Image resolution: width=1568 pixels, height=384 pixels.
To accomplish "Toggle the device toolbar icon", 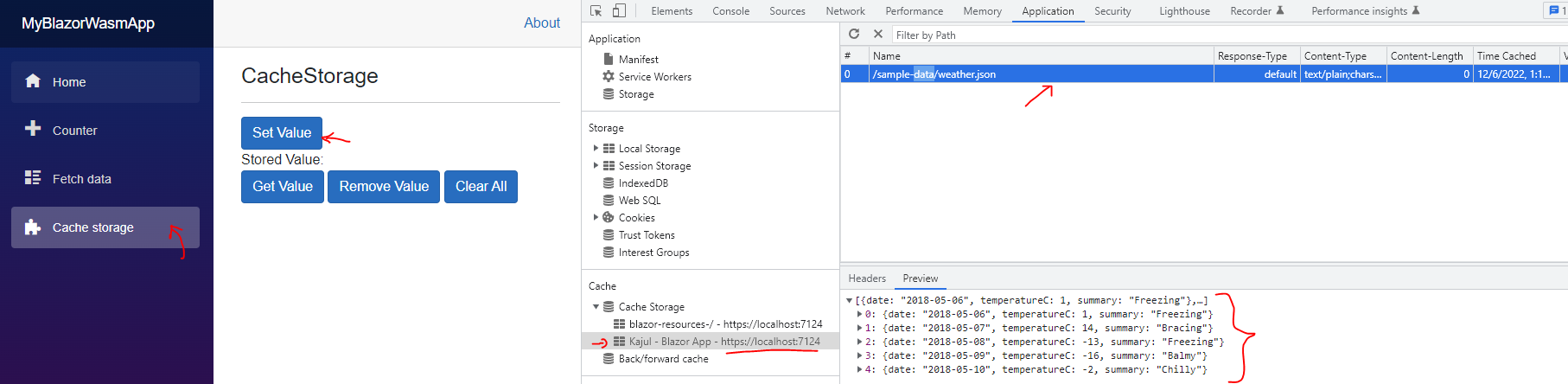I will (619, 11).
